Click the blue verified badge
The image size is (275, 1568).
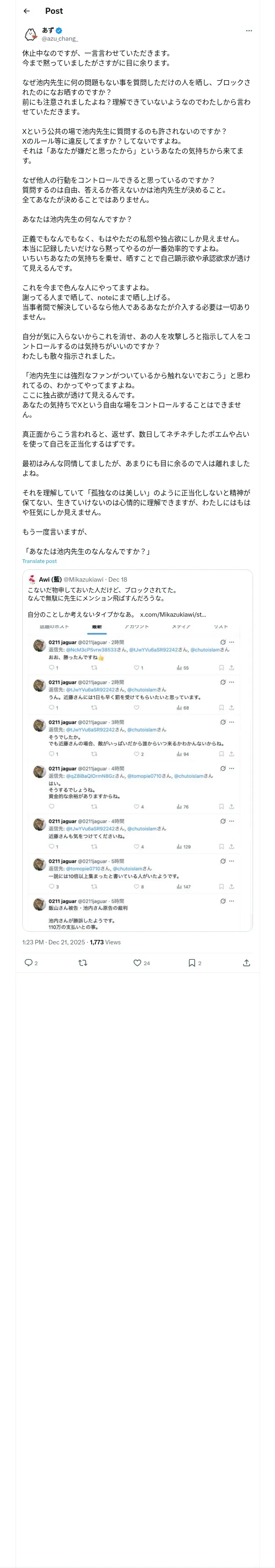59,31
